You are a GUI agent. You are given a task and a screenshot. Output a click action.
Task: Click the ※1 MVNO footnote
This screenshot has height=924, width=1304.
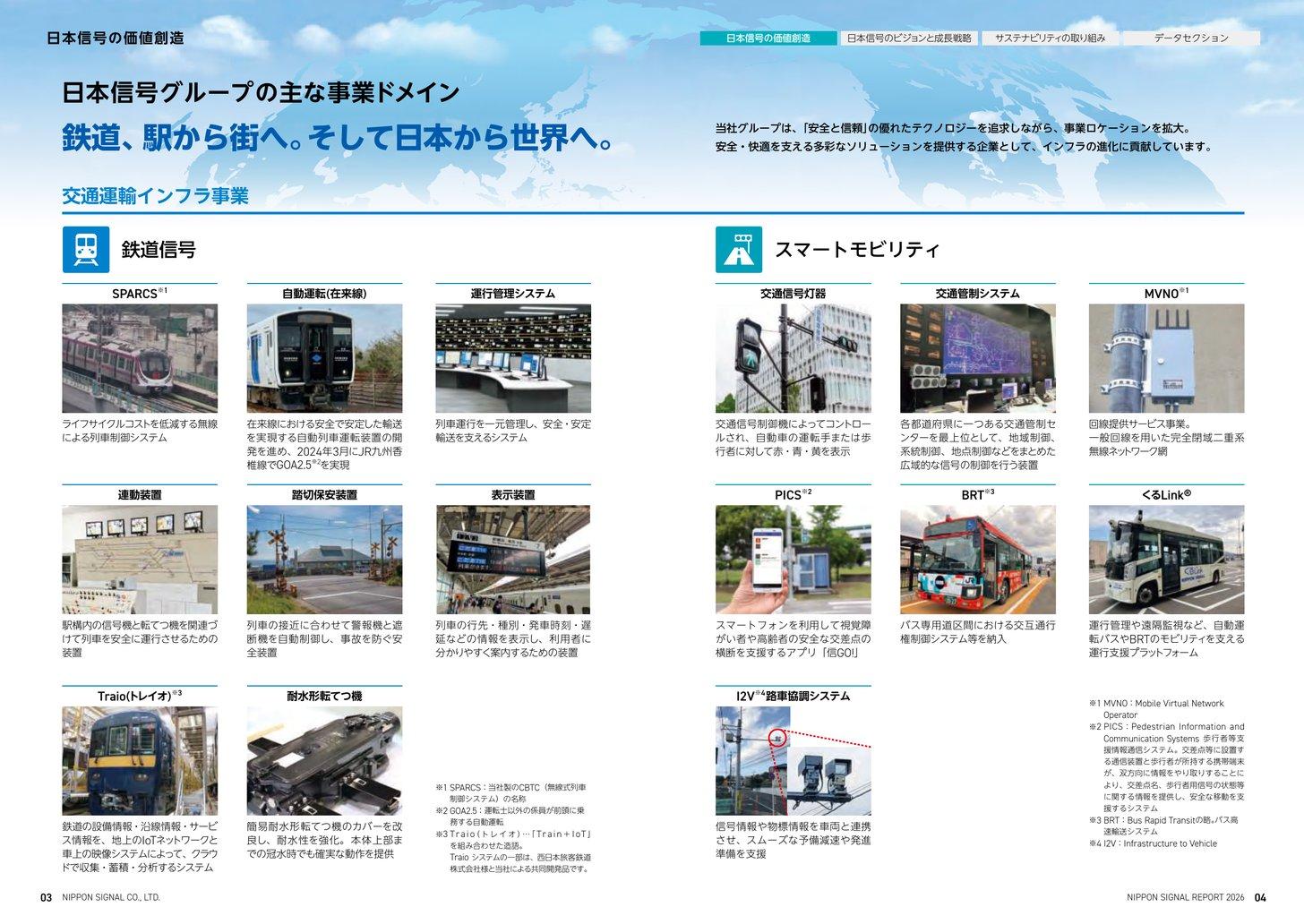pos(1156,709)
